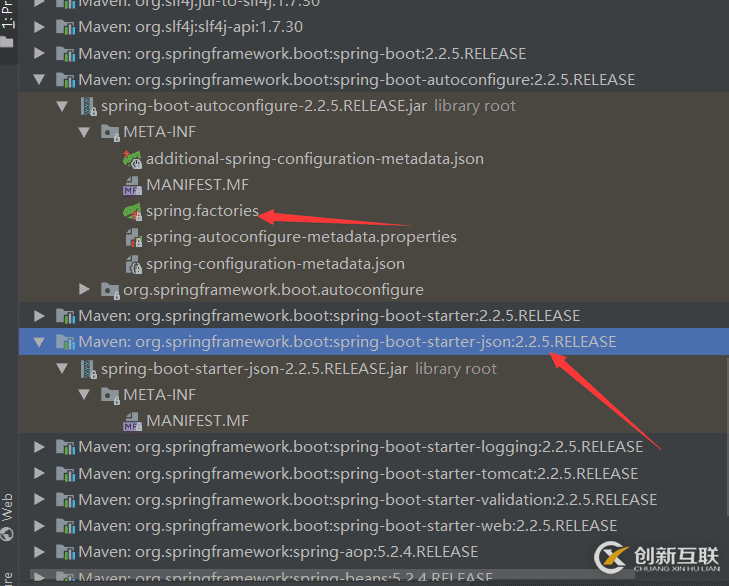The height and width of the screenshot is (586, 729).
Task: Expand the spring-boot-starter:2.2.5.RELEASE library
Action: [x=40, y=316]
